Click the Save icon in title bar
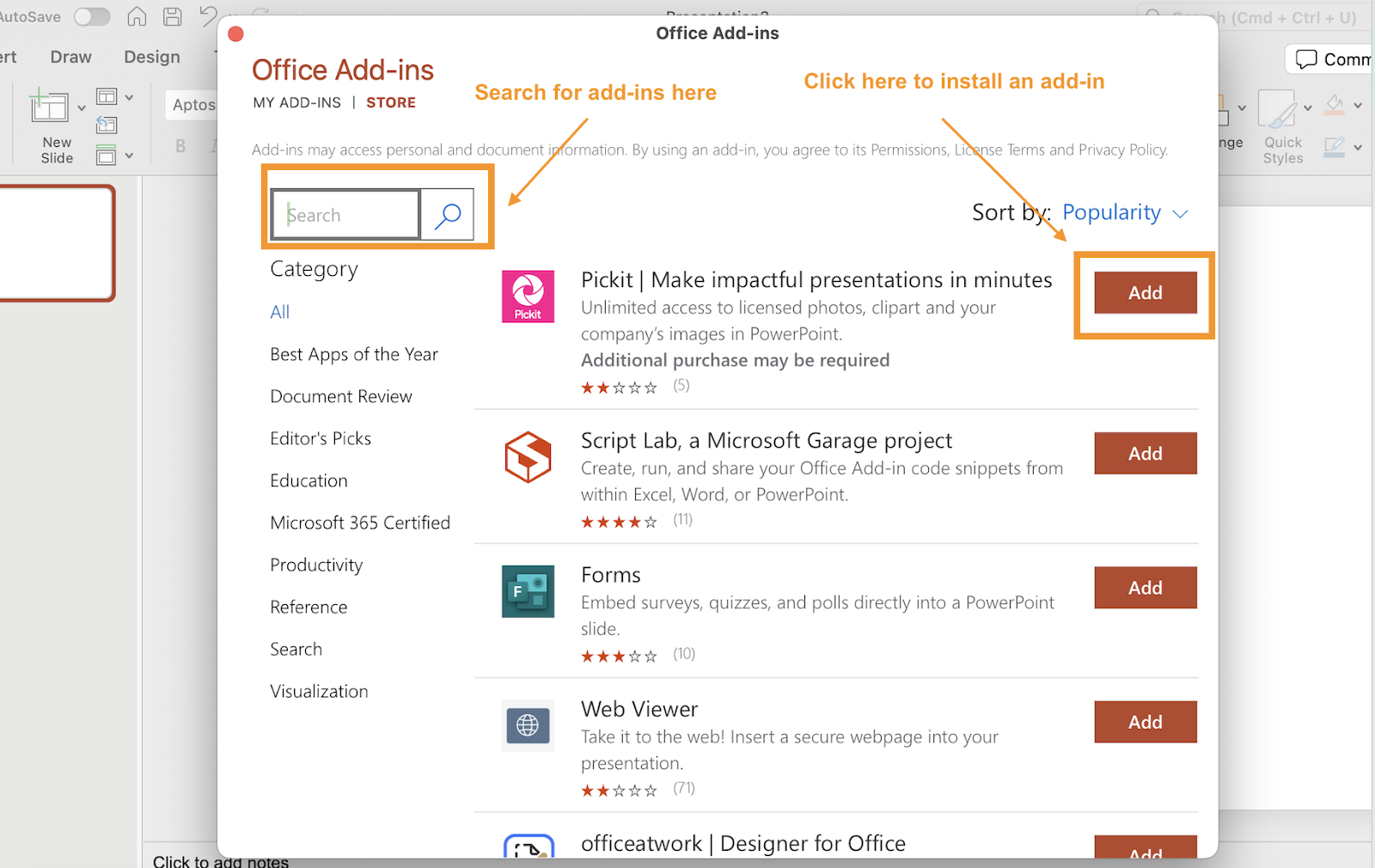 173,16
